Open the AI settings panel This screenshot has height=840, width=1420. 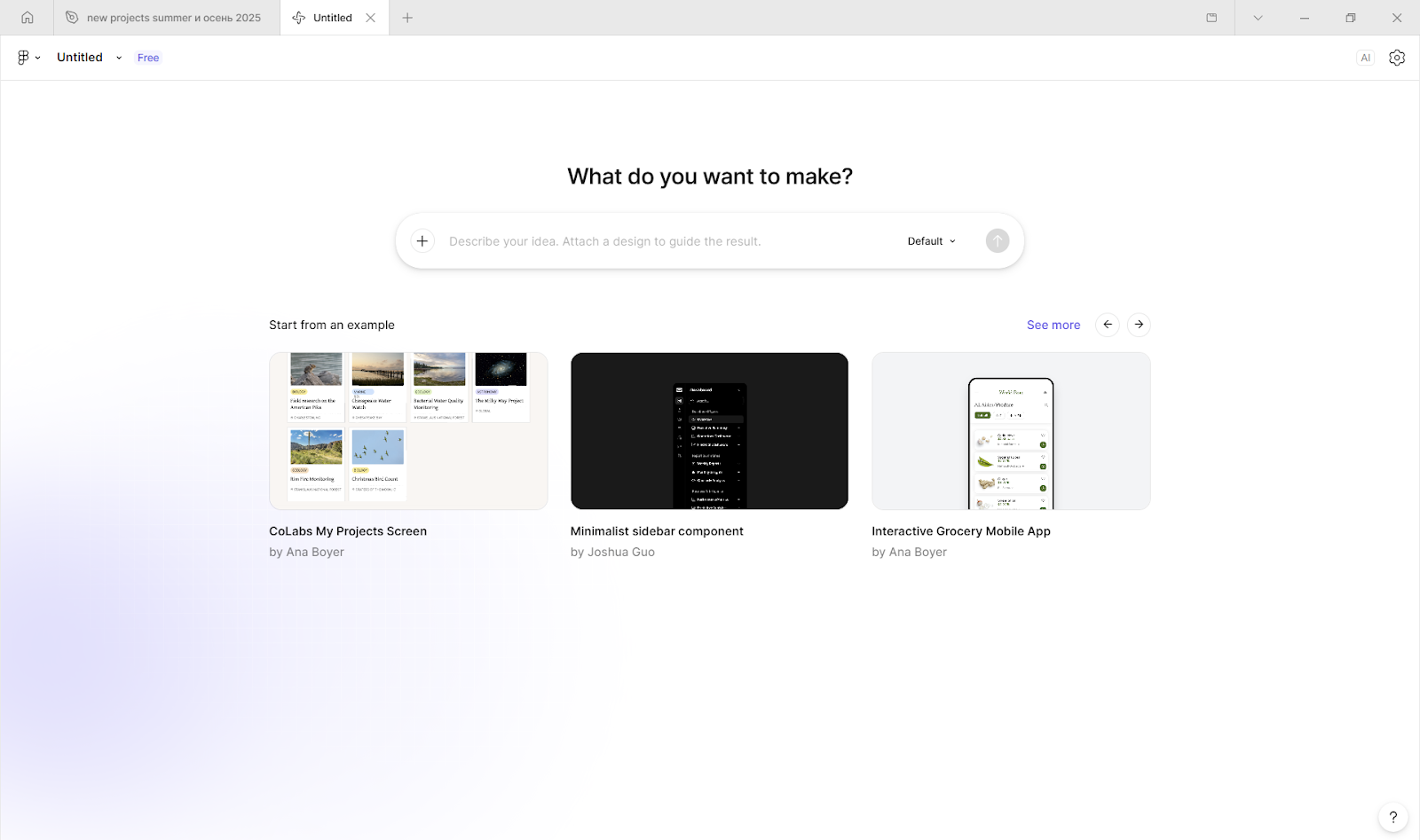[x=1364, y=57]
